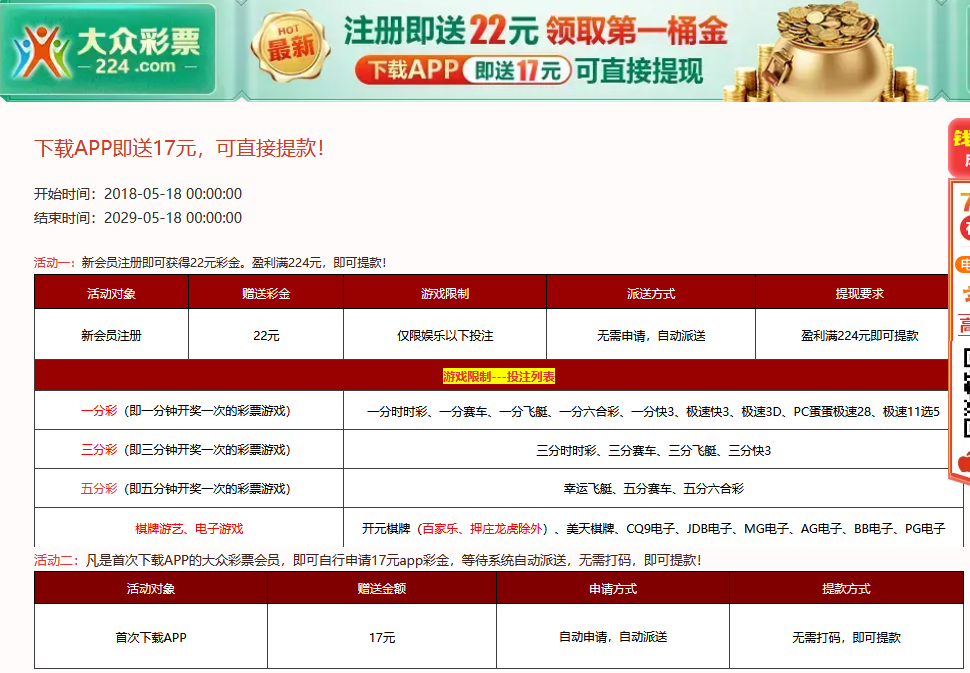Screen dimensions: 970x673
Task: Click the red 棋牌游艺、电子游戏 label
Action: (x=189, y=529)
